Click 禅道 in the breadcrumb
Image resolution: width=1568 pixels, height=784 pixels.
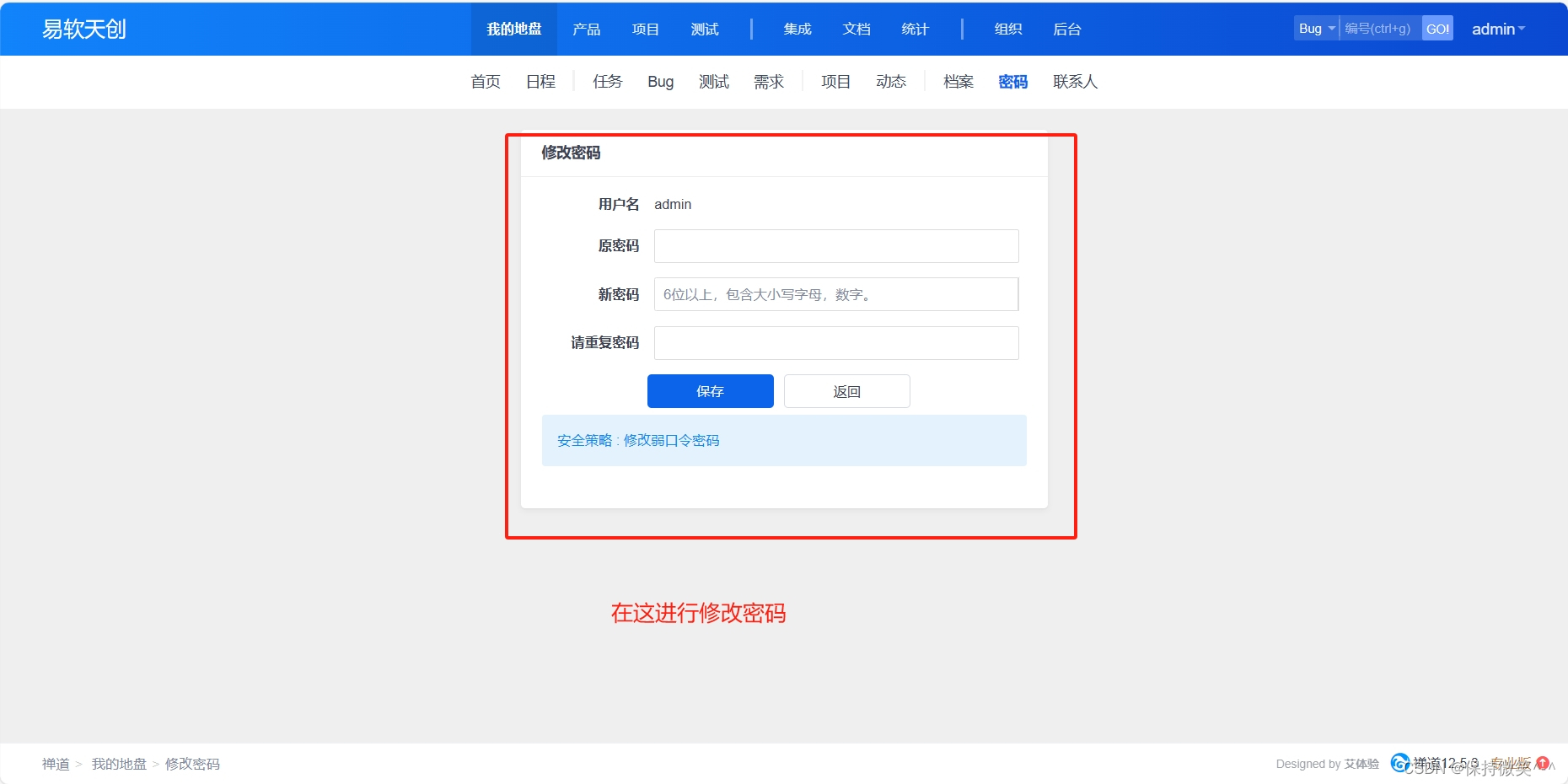point(56,764)
